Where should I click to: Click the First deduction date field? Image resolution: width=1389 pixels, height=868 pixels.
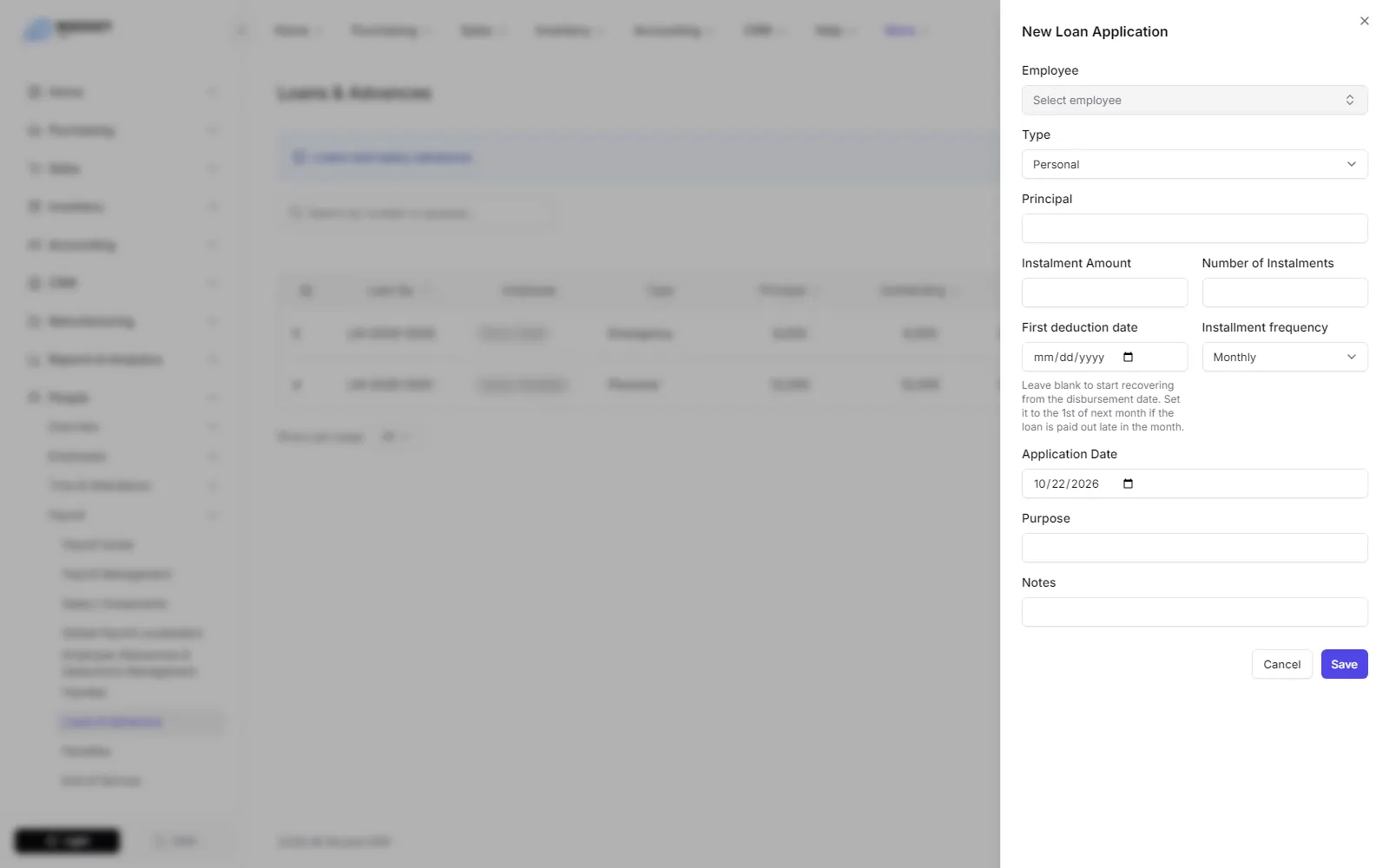coord(1104,357)
